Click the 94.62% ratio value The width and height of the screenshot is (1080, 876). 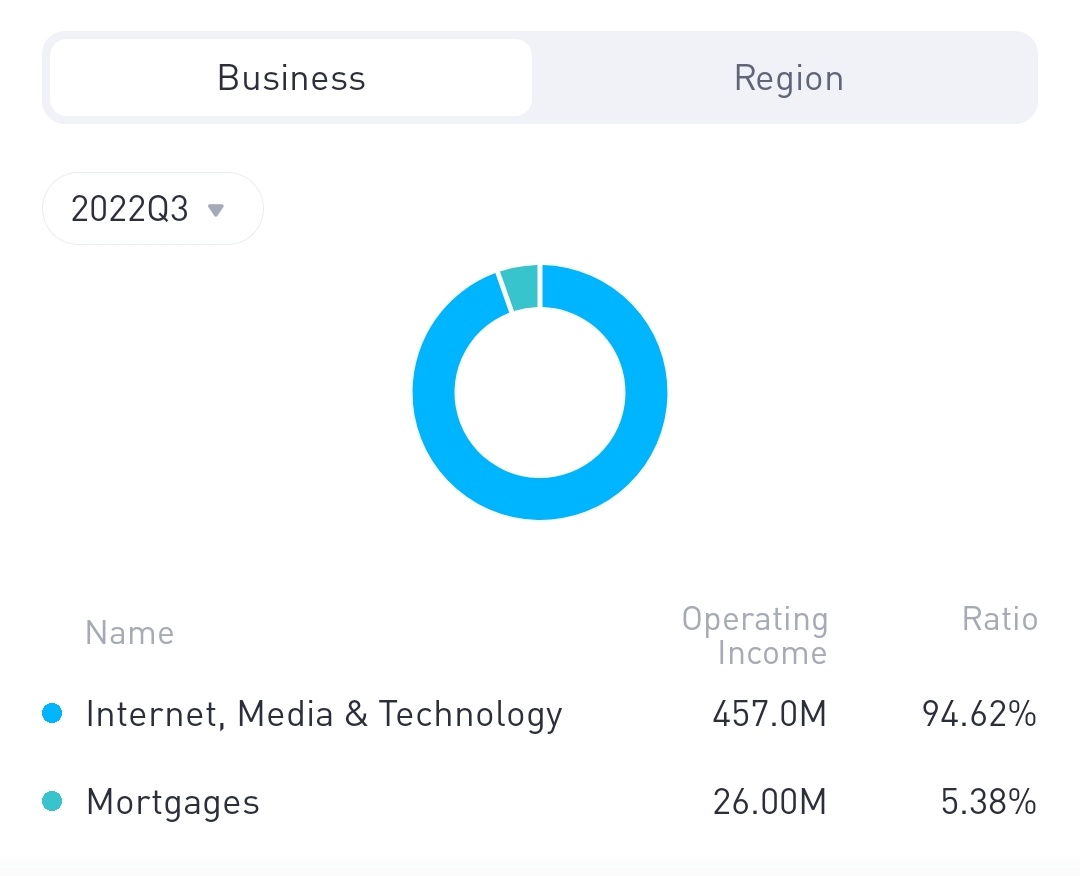click(x=978, y=715)
